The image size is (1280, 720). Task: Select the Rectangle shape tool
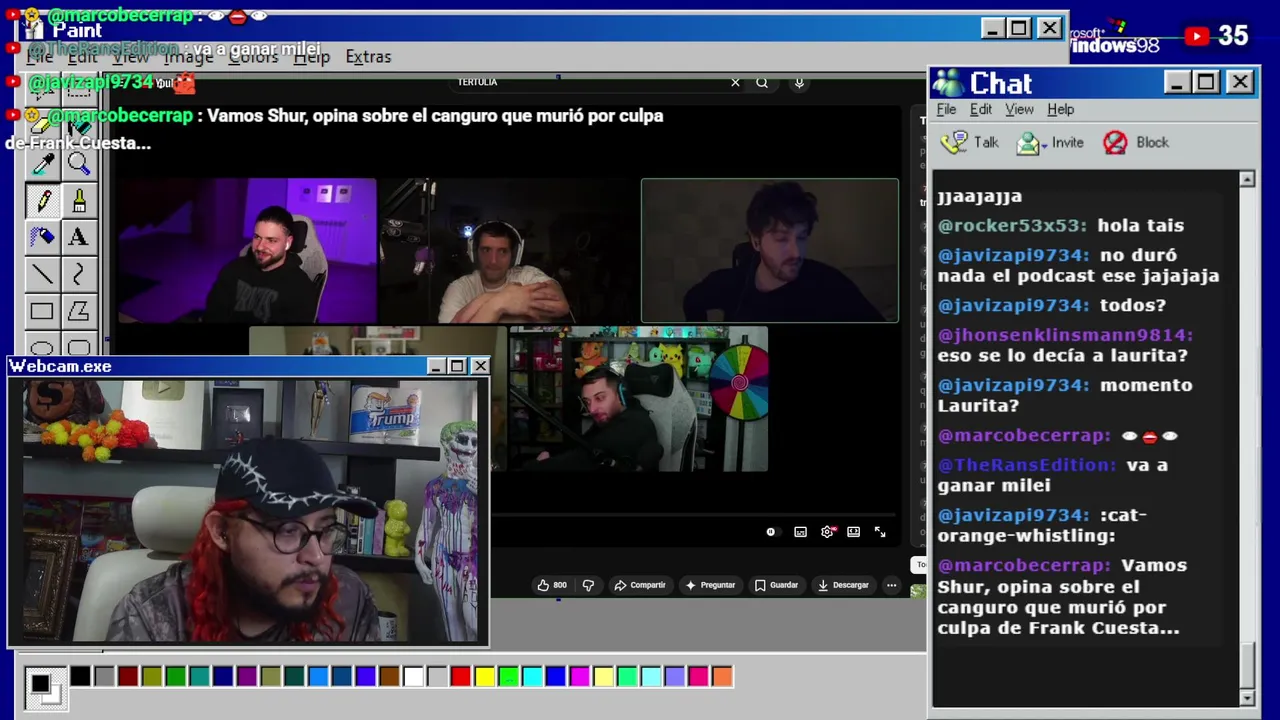tap(41, 311)
